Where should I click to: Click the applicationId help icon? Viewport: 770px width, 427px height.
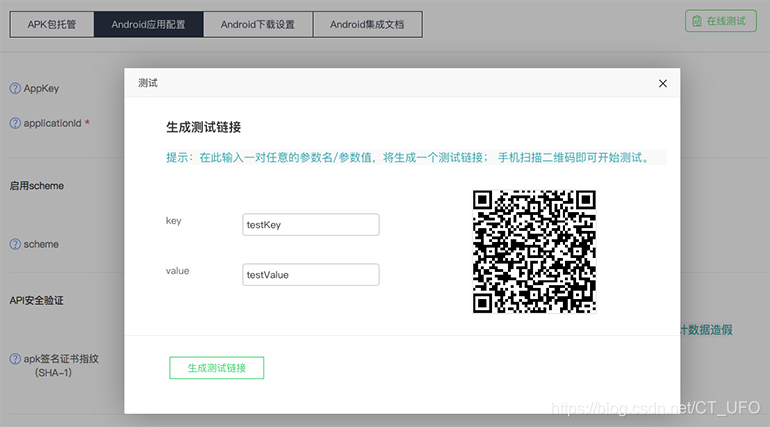(x=15, y=123)
